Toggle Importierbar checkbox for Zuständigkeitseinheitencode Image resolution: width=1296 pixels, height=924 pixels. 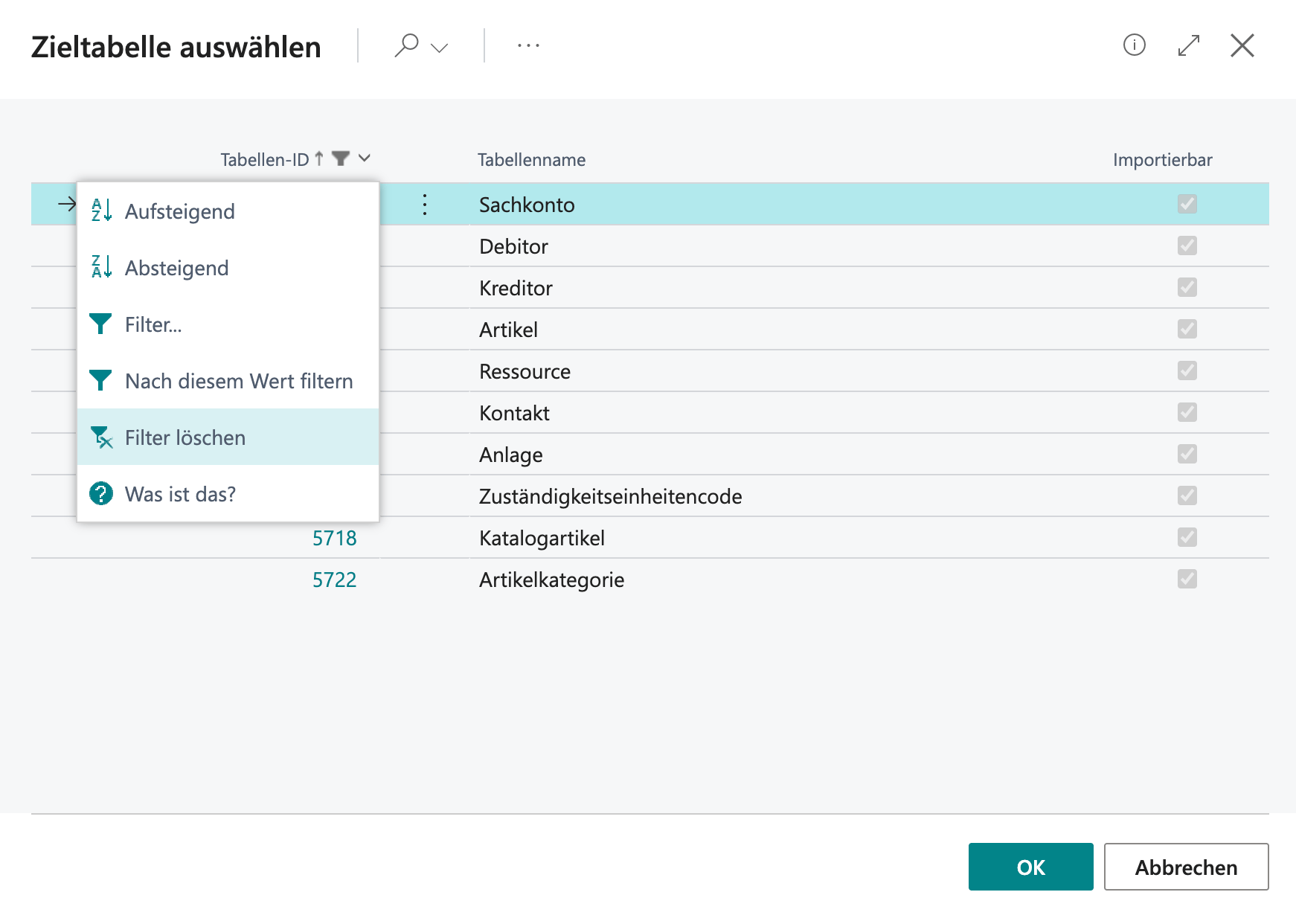click(1187, 495)
